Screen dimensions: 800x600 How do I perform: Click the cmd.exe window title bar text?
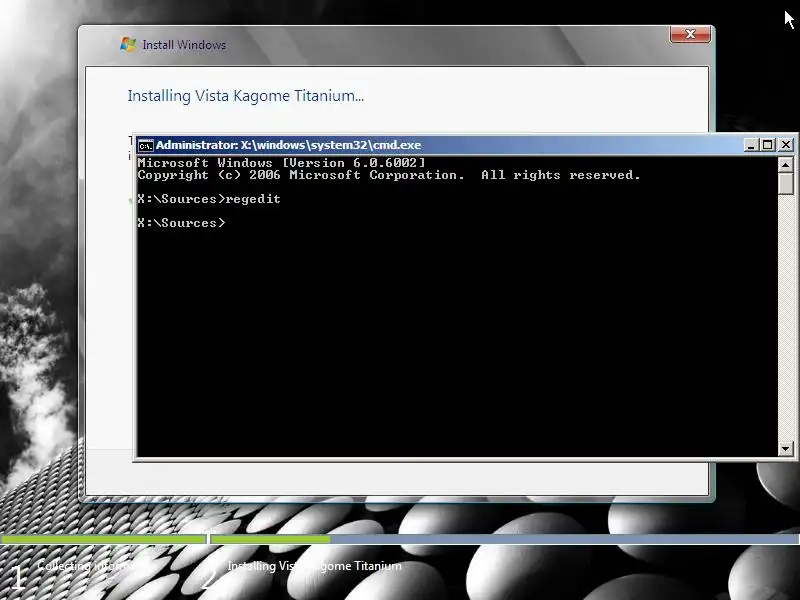[288, 145]
